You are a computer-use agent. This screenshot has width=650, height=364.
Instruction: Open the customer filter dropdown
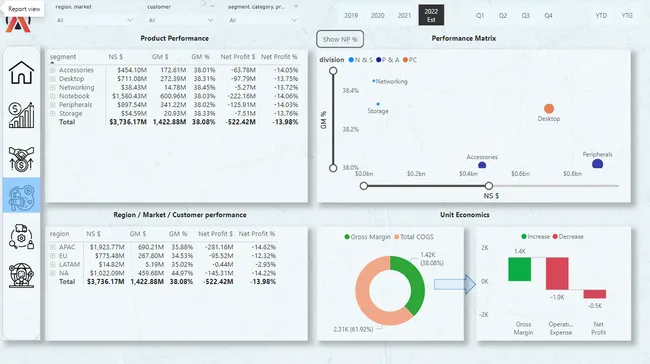(x=181, y=20)
